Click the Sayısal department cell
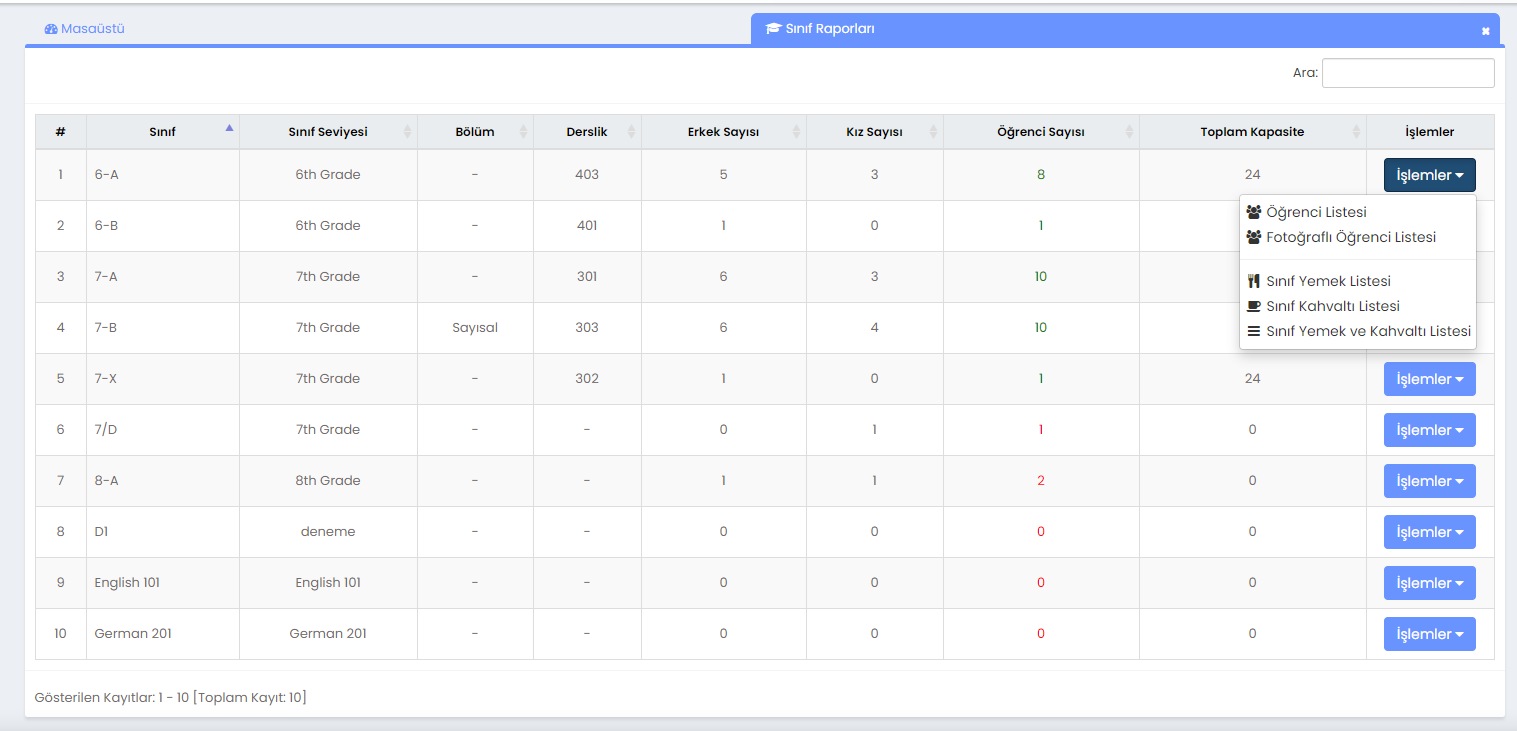 [x=475, y=328]
